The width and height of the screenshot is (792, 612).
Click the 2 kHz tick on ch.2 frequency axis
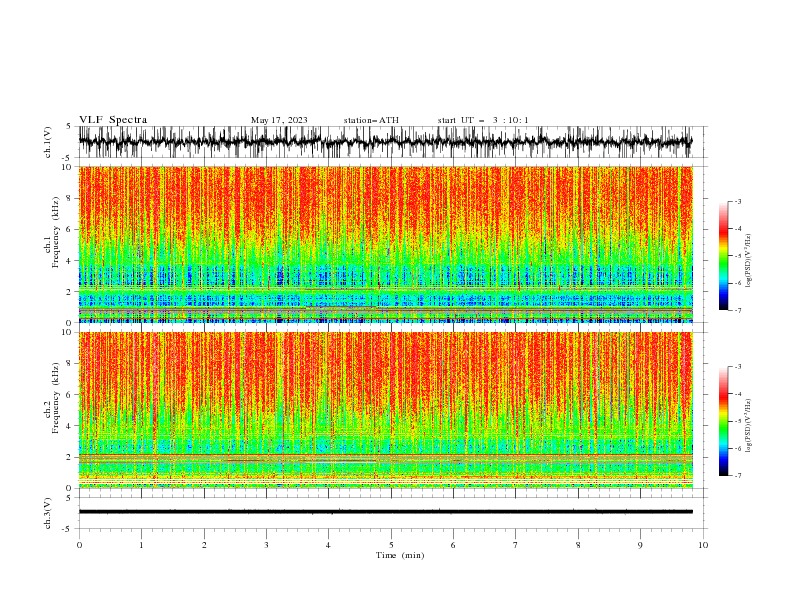71,457
